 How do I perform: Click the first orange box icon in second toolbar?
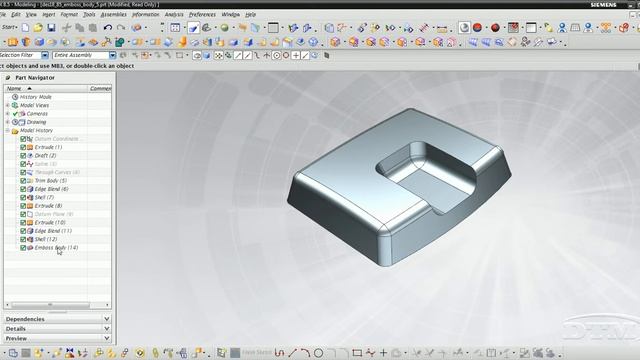13,42
